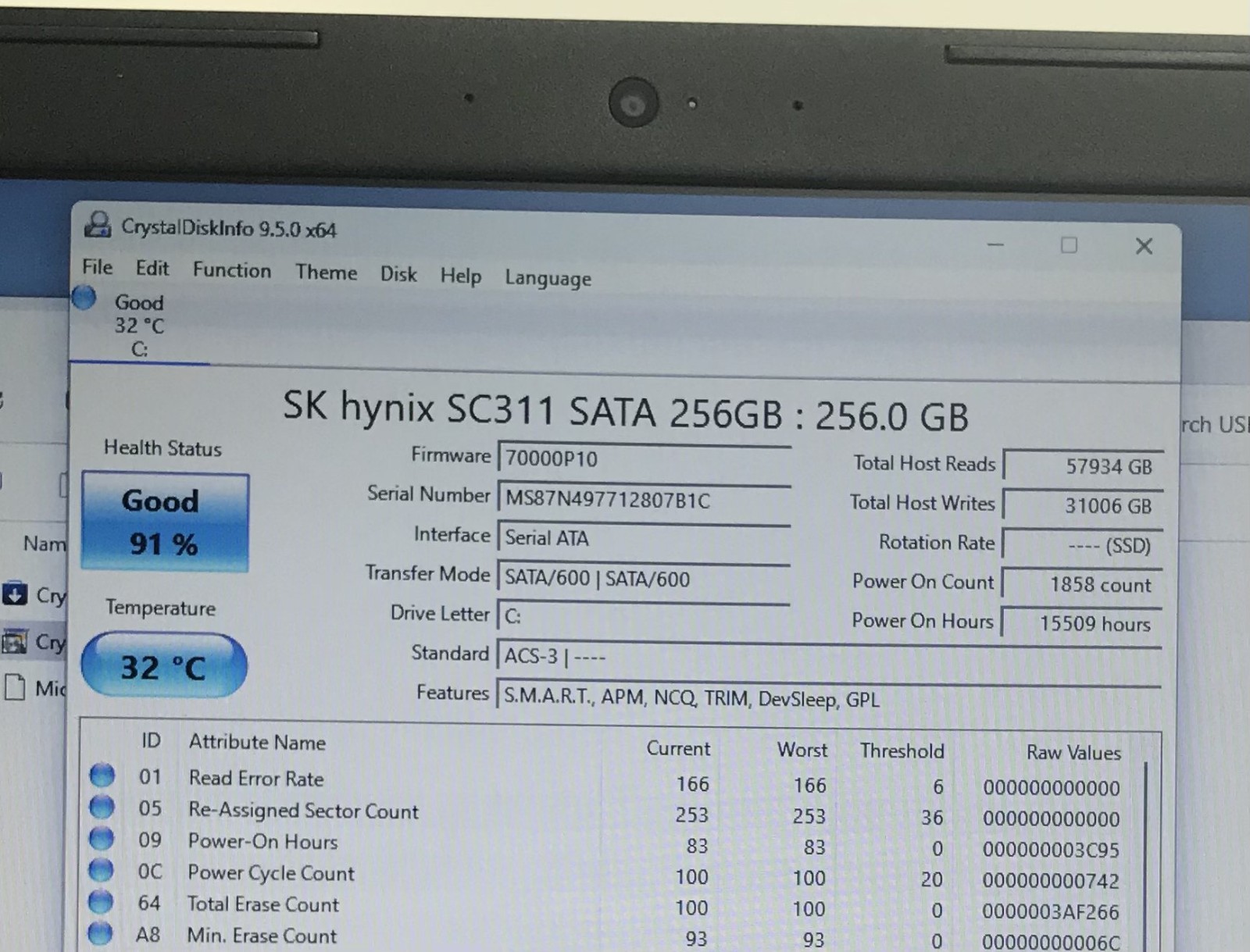Select the Min. Erase Count attribute name
The height and width of the screenshot is (952, 1250).
click(x=262, y=935)
